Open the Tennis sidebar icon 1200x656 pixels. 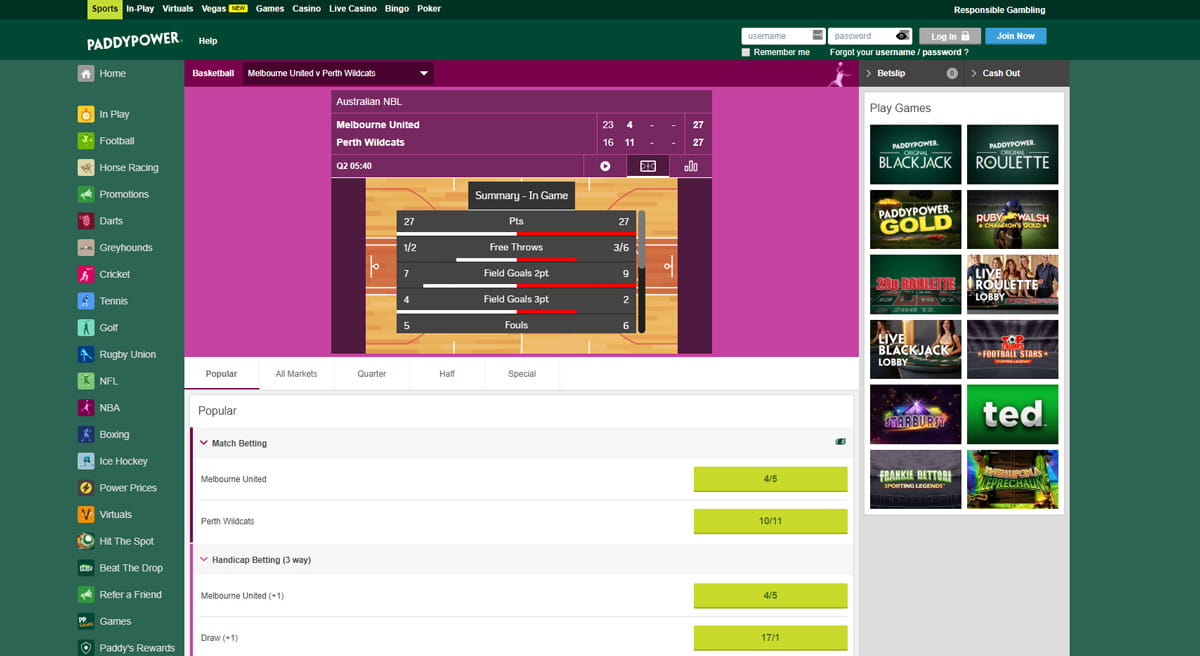click(x=86, y=301)
